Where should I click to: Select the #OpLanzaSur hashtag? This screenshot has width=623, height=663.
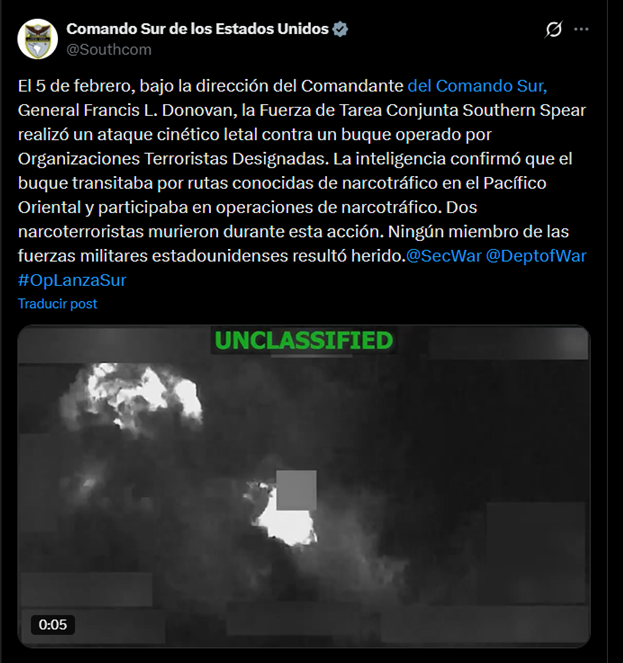(x=72, y=280)
